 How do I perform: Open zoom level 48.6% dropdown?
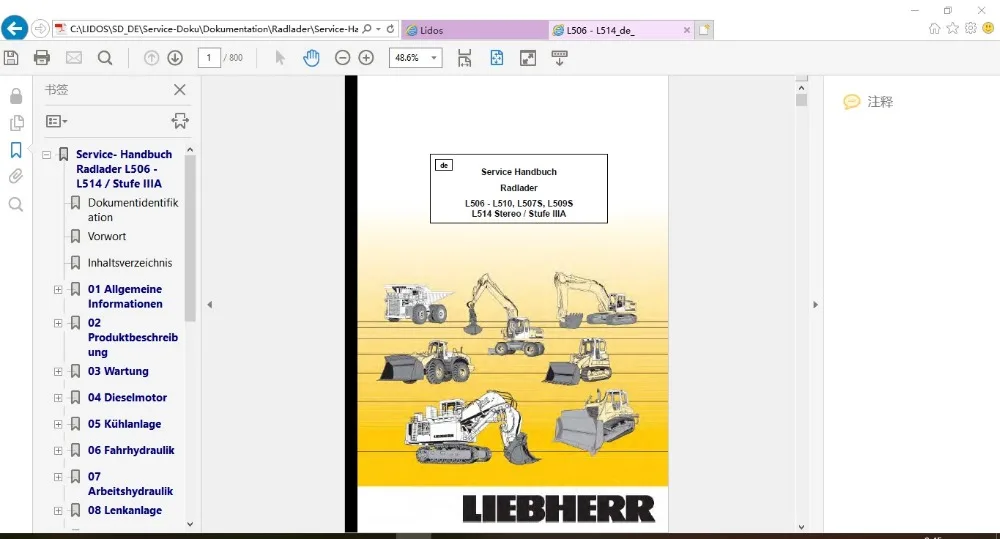[416, 58]
